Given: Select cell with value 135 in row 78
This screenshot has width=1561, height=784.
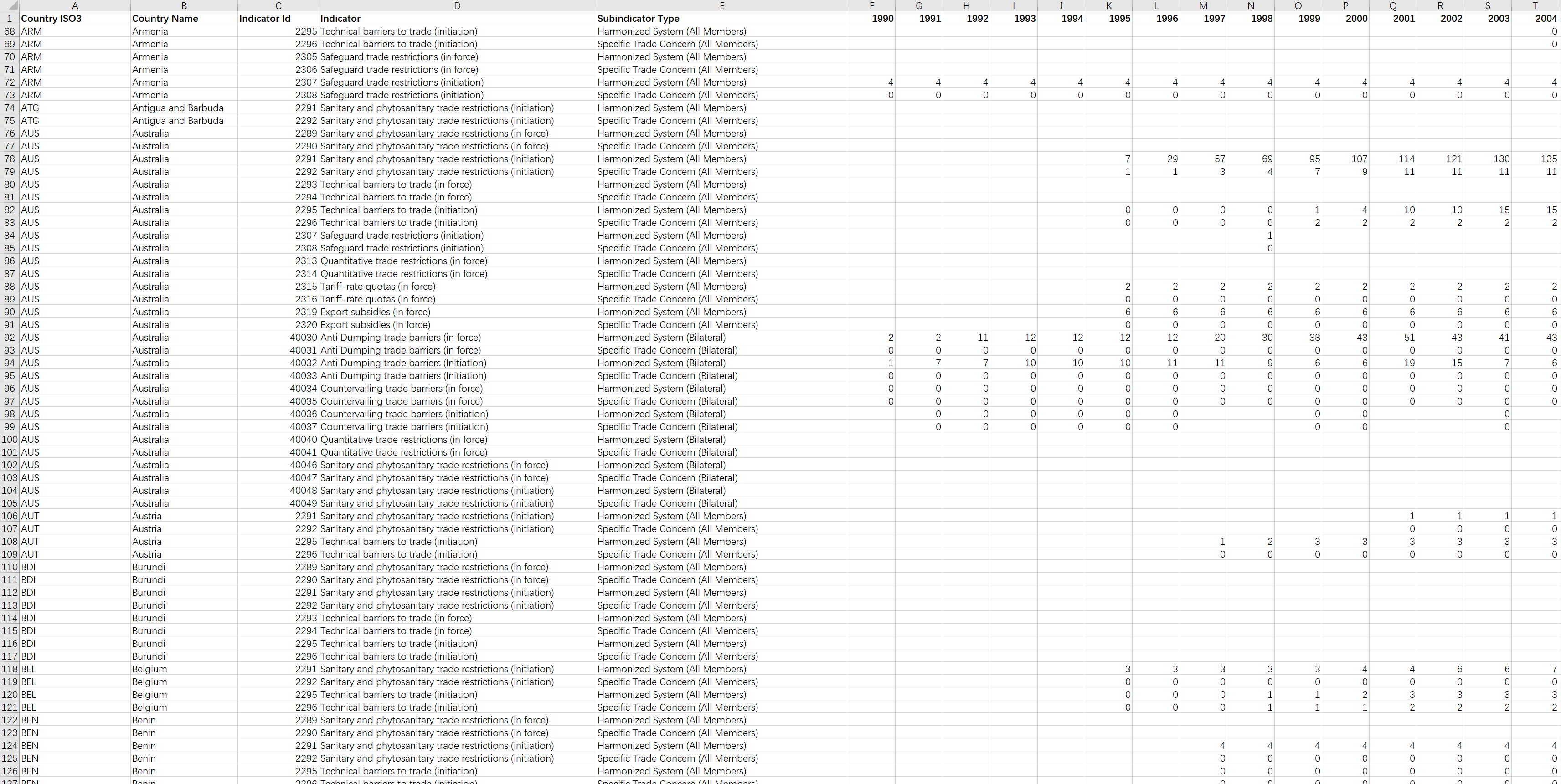Looking at the screenshot, I should point(1548,159).
